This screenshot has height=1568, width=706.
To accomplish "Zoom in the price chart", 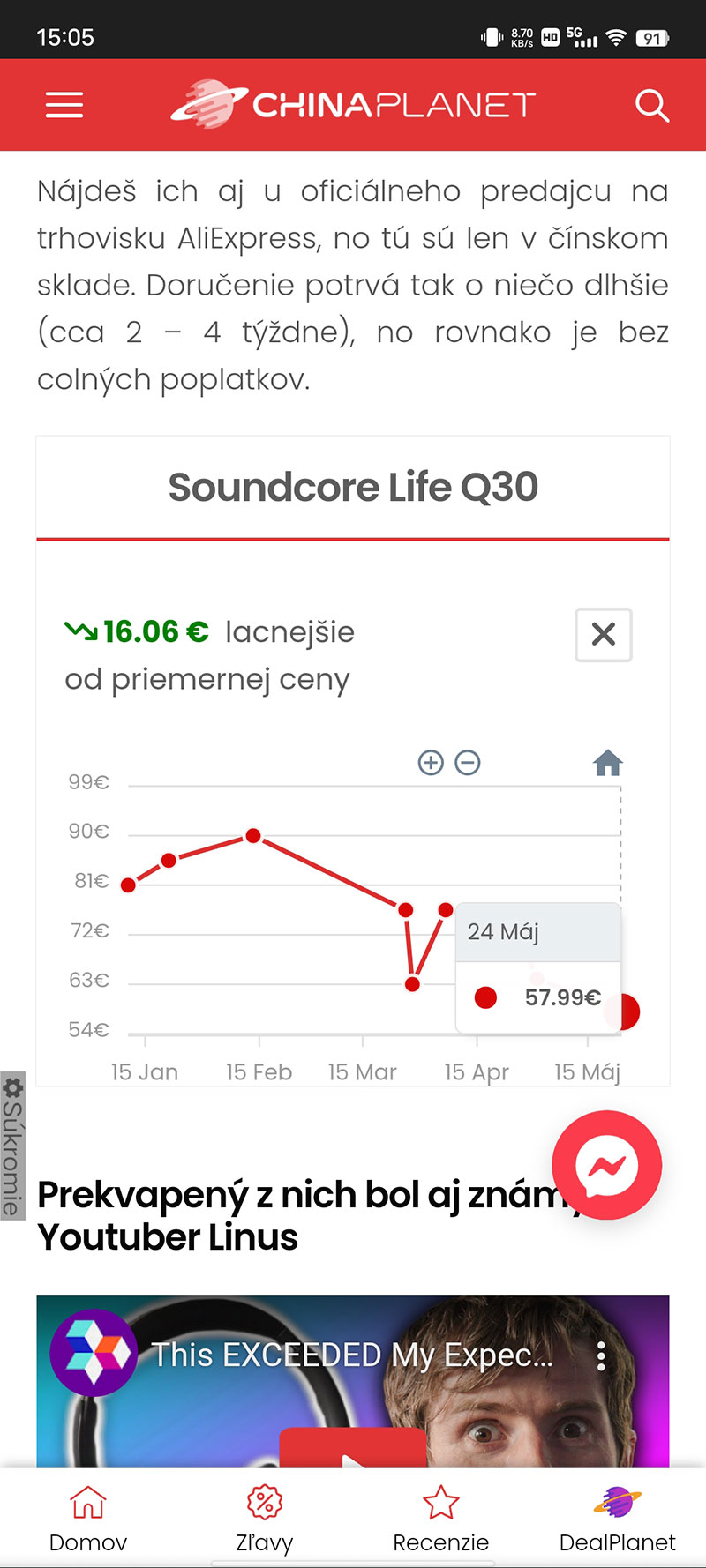I will pyautogui.click(x=431, y=763).
